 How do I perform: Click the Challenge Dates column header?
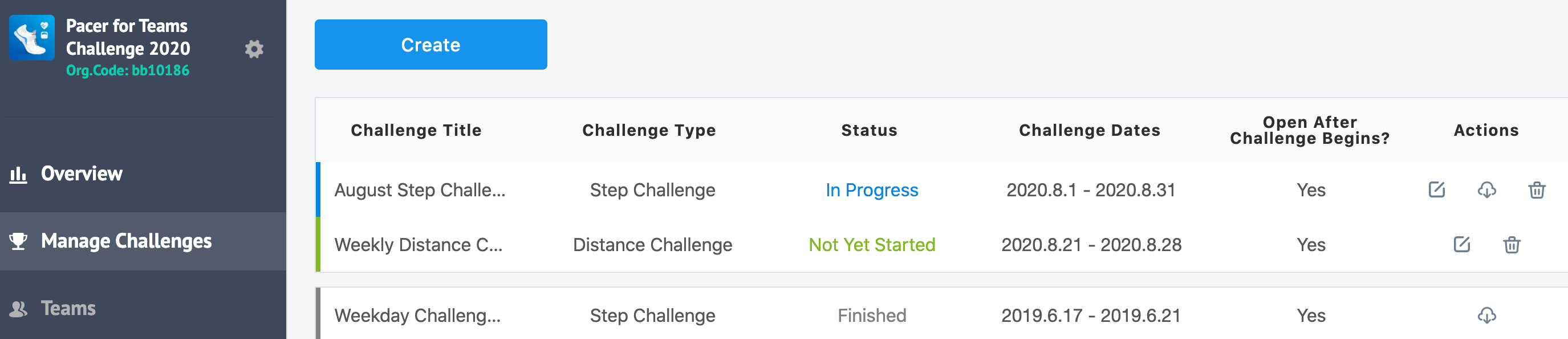1090,131
